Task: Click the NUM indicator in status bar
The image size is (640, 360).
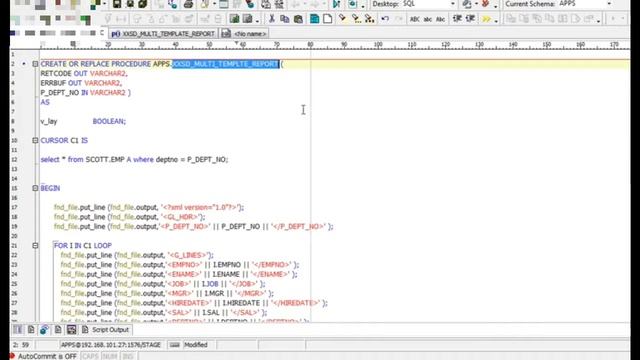Action: [110, 356]
